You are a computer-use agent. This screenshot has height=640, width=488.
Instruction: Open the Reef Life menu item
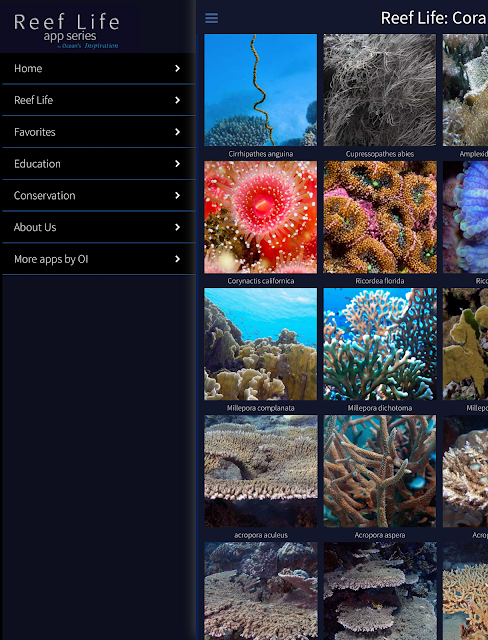click(99, 100)
